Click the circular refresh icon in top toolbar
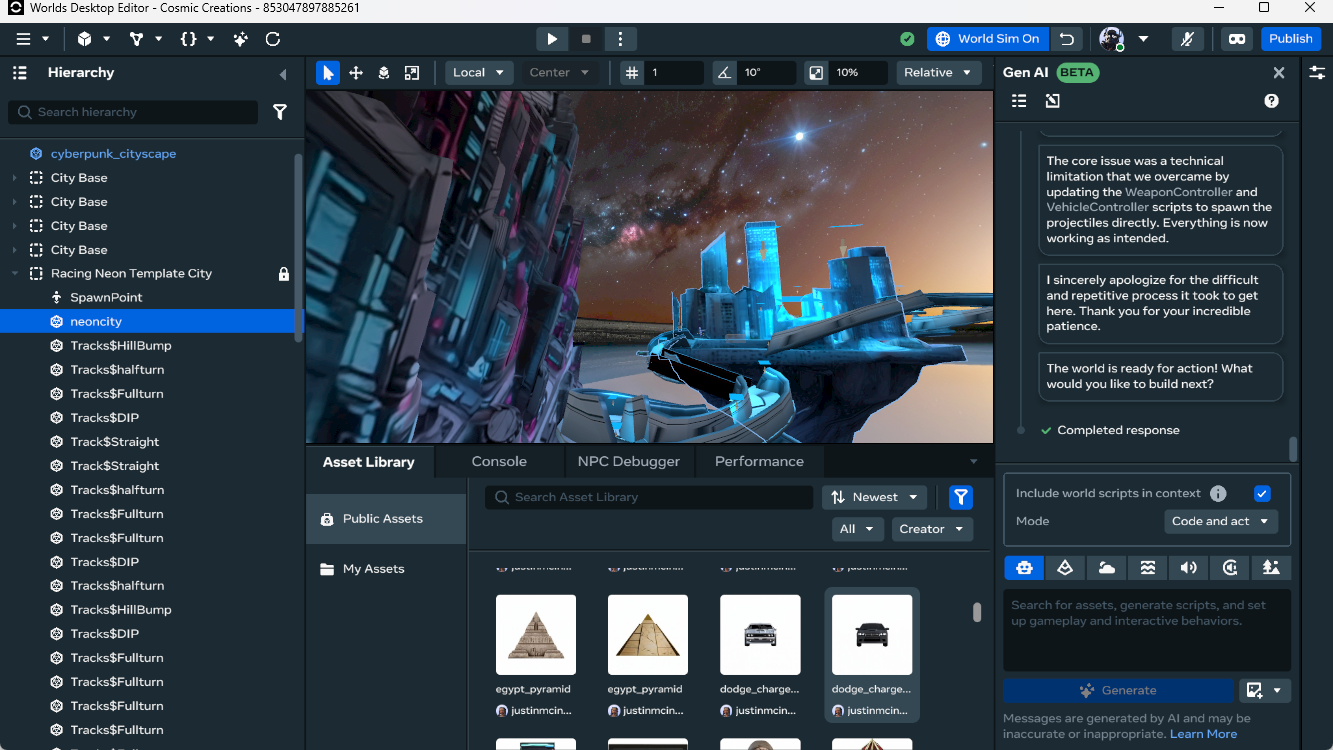The width and height of the screenshot is (1333, 750). 273,39
